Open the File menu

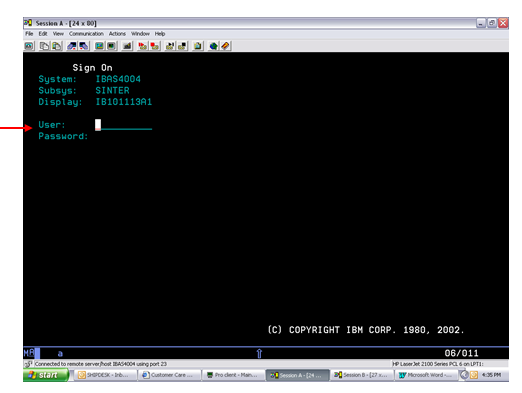coord(29,34)
